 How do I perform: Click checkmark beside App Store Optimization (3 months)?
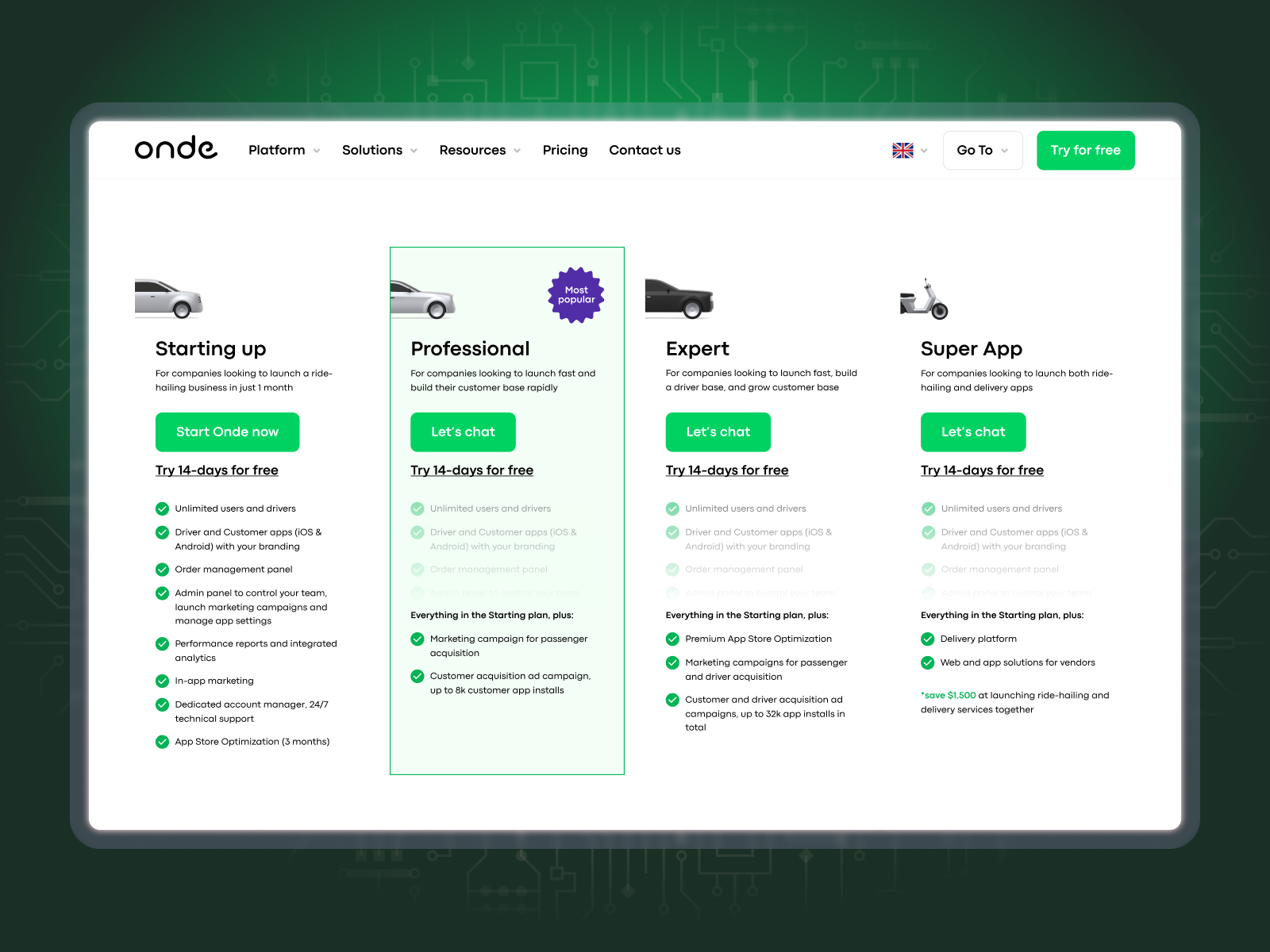162,742
